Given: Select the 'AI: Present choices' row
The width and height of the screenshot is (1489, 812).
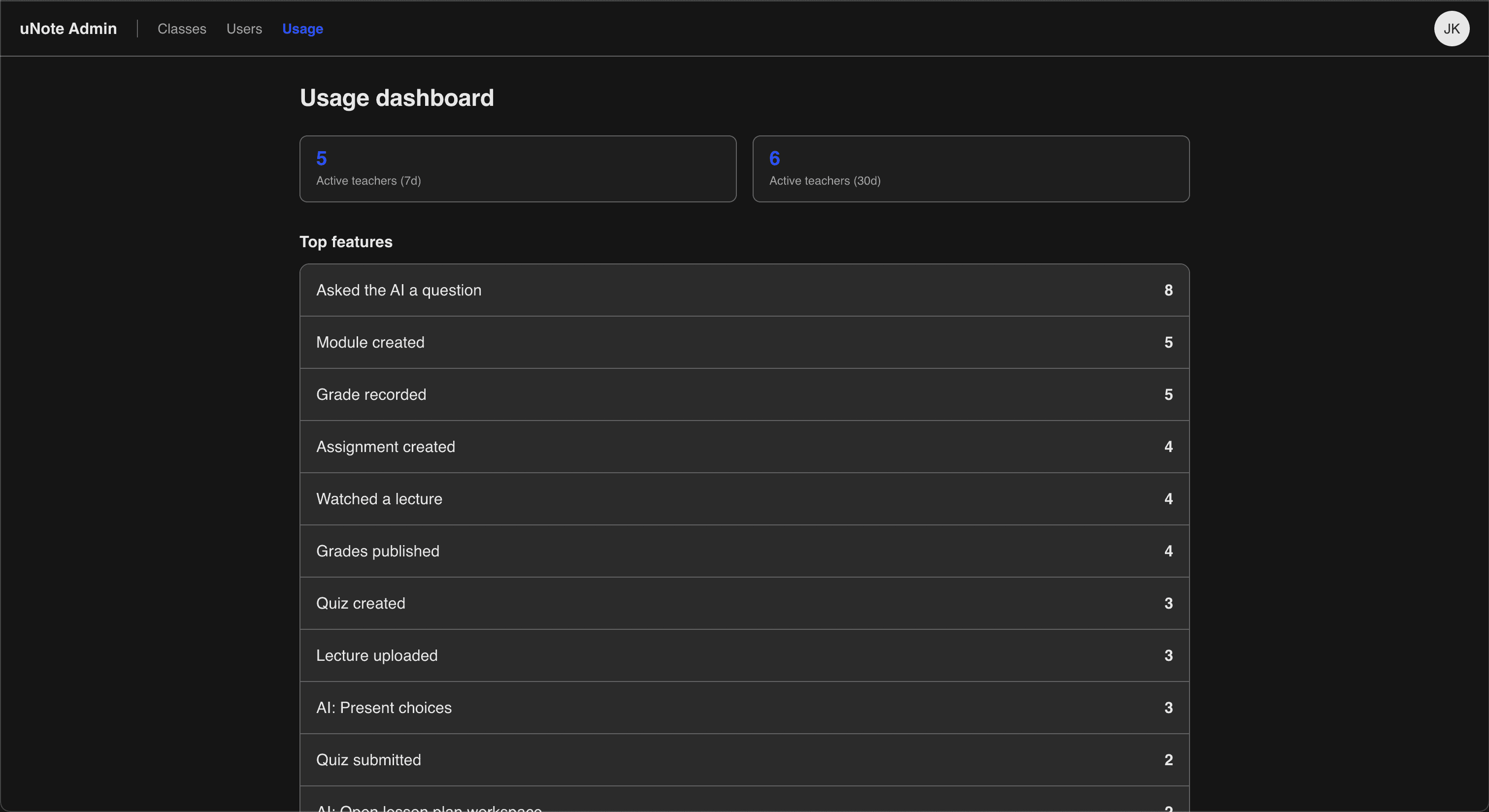Looking at the screenshot, I should pos(744,708).
